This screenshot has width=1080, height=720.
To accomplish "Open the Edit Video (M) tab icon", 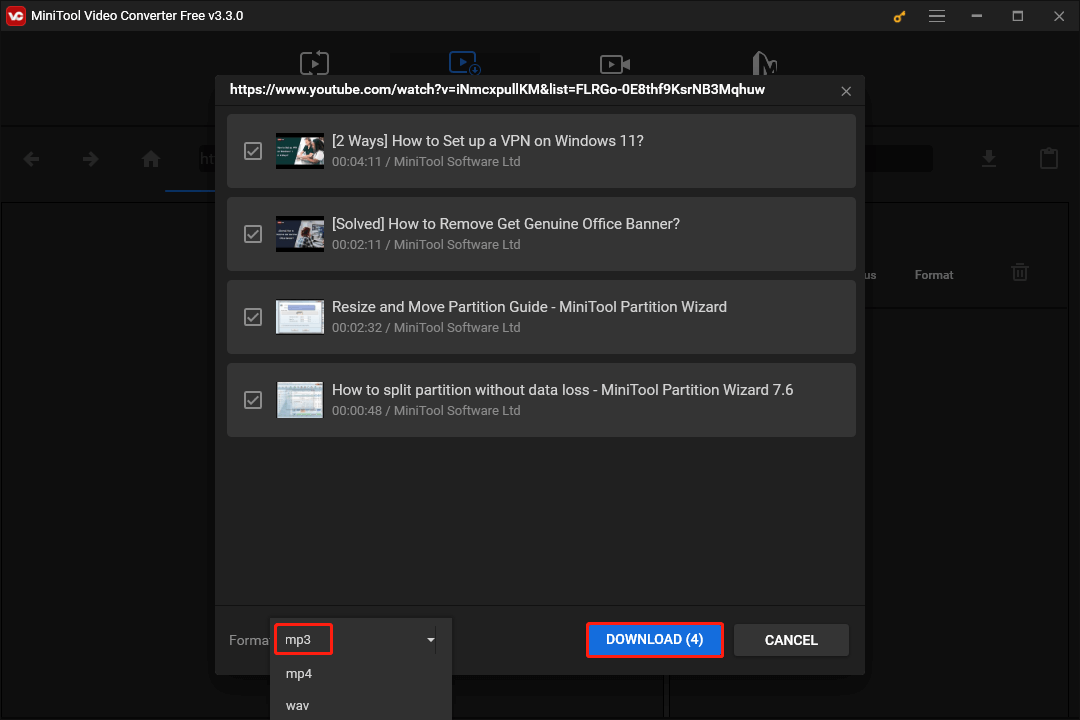I will [x=765, y=63].
